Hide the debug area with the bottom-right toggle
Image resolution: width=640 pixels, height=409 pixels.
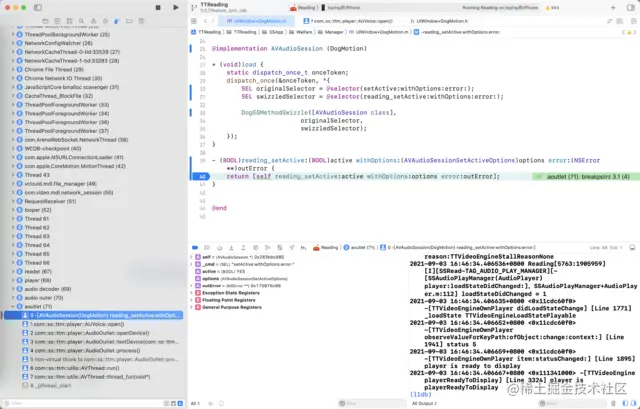632,247
